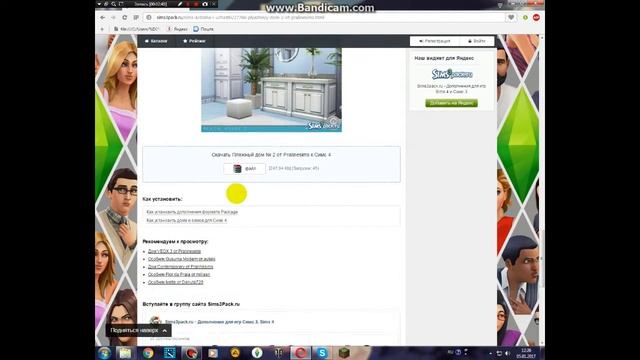Open the Яндекс bookmark
Viewport: 640px width, 360px height.
tap(177, 29)
